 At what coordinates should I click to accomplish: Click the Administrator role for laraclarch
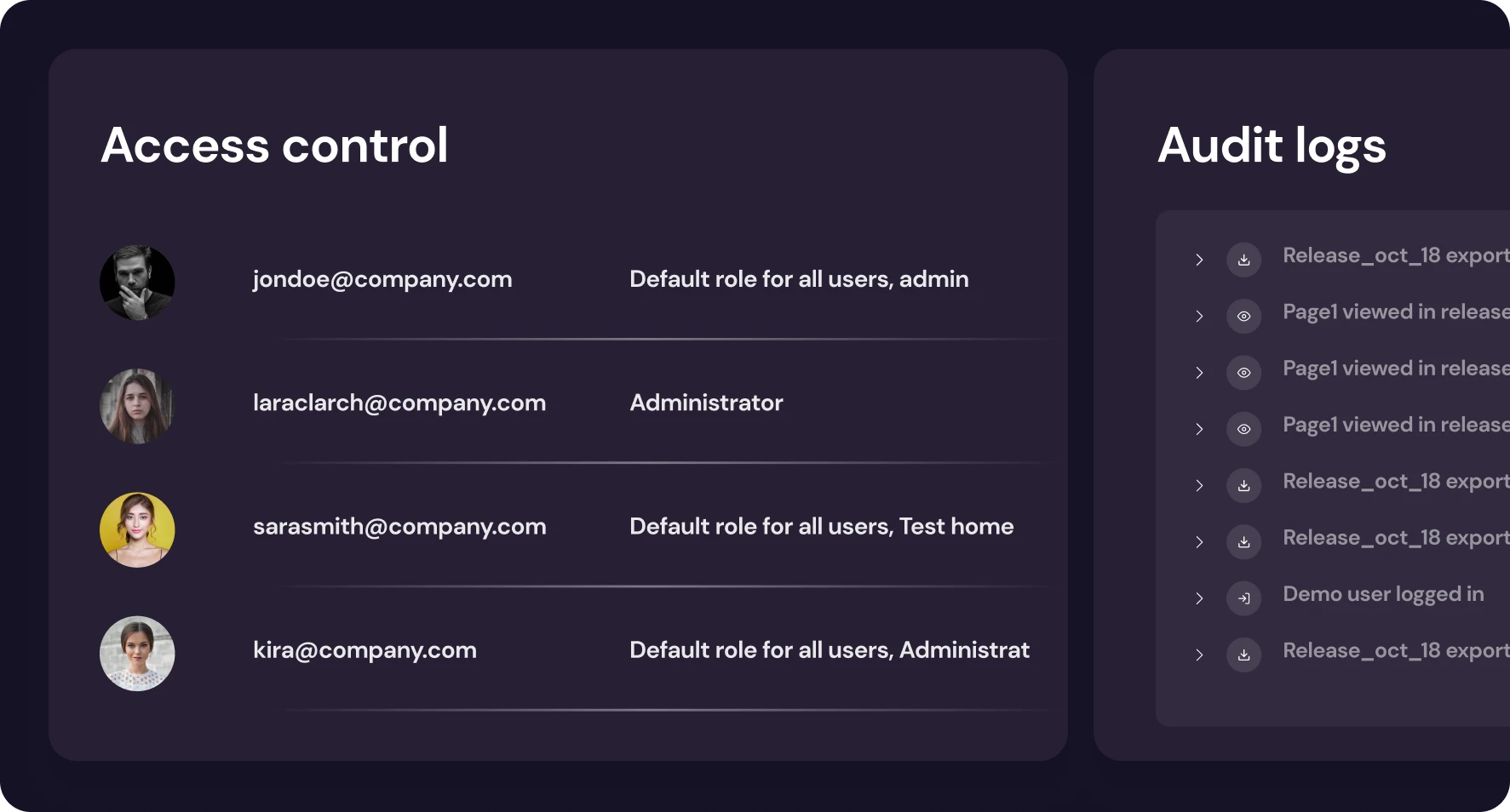tap(706, 403)
